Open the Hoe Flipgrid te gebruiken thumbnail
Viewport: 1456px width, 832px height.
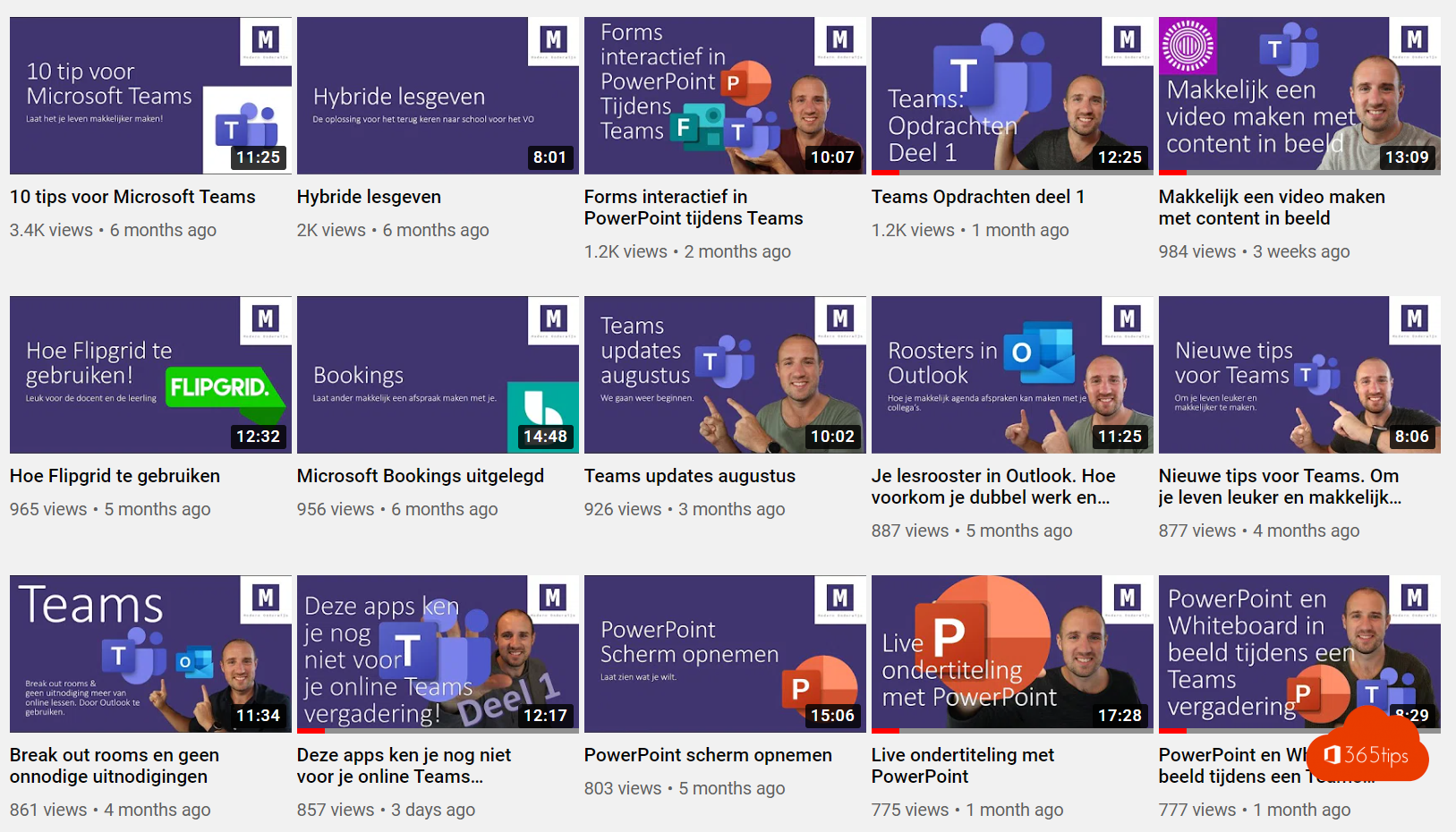point(150,375)
